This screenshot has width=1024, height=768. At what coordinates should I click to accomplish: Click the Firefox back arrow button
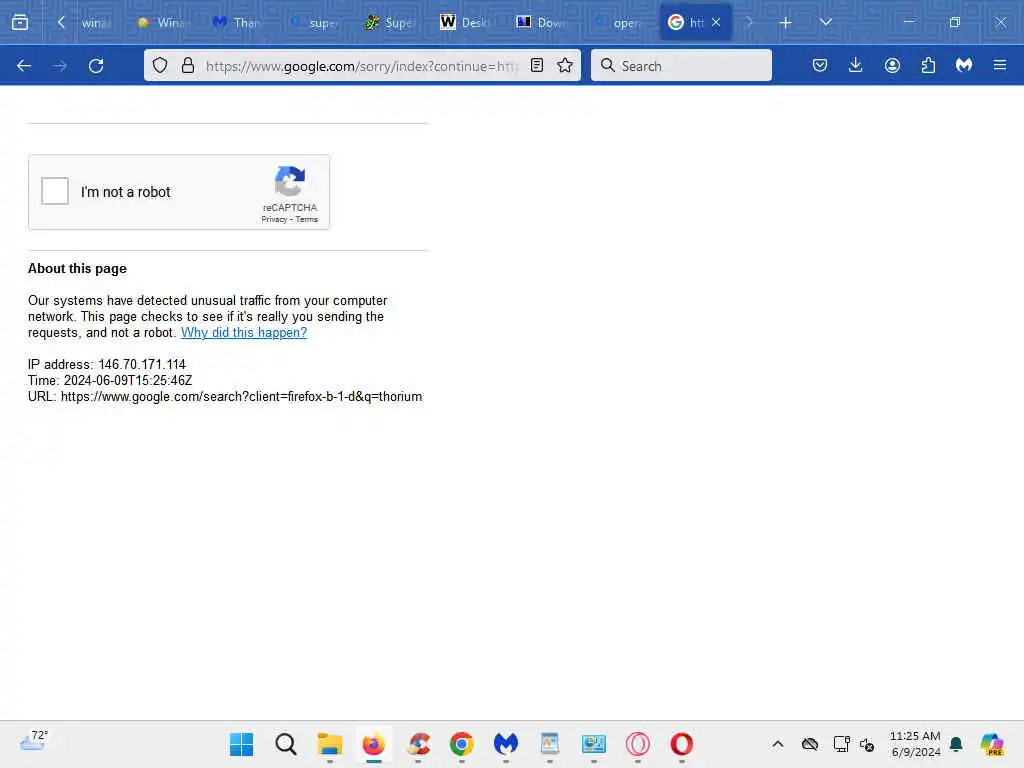(x=24, y=66)
